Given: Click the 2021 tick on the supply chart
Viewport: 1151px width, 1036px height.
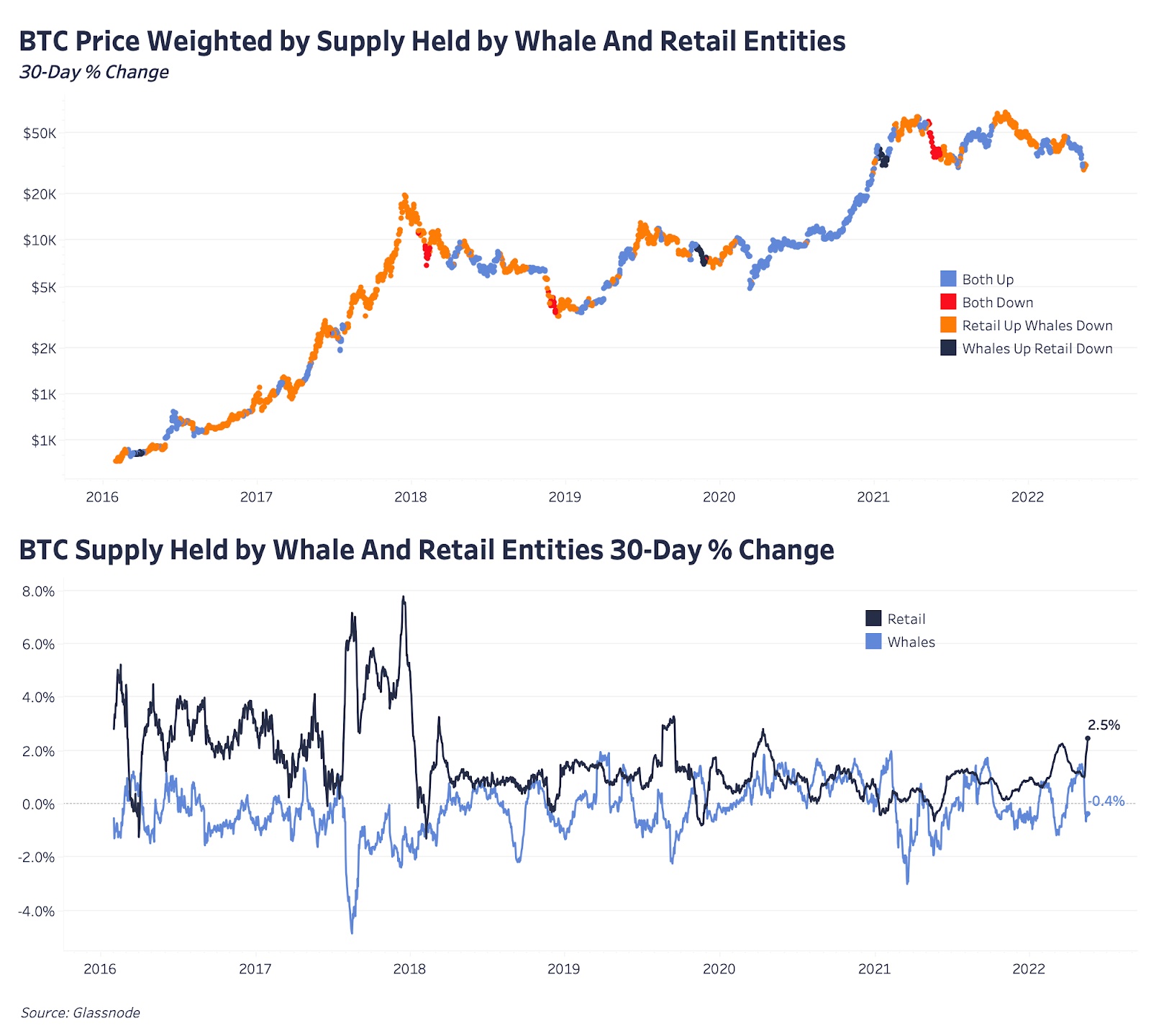Looking at the screenshot, I should (x=874, y=969).
